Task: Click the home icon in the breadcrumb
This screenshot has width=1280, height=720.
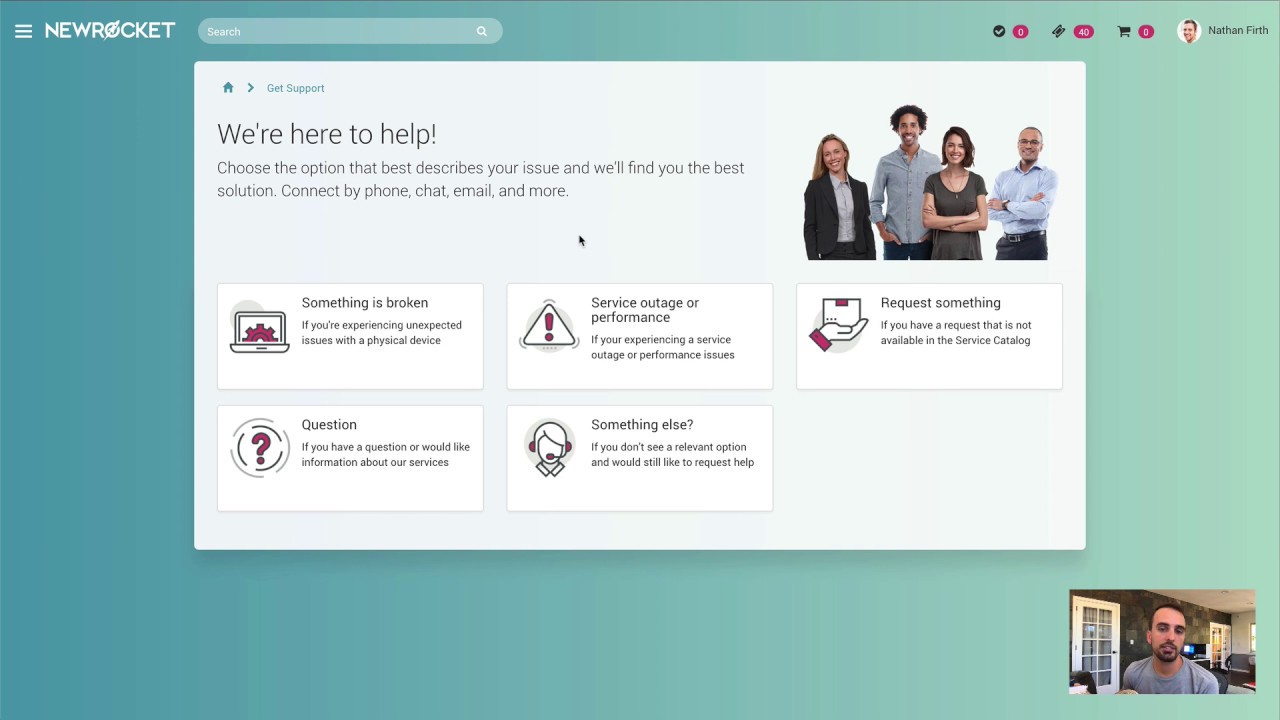Action: tap(228, 88)
